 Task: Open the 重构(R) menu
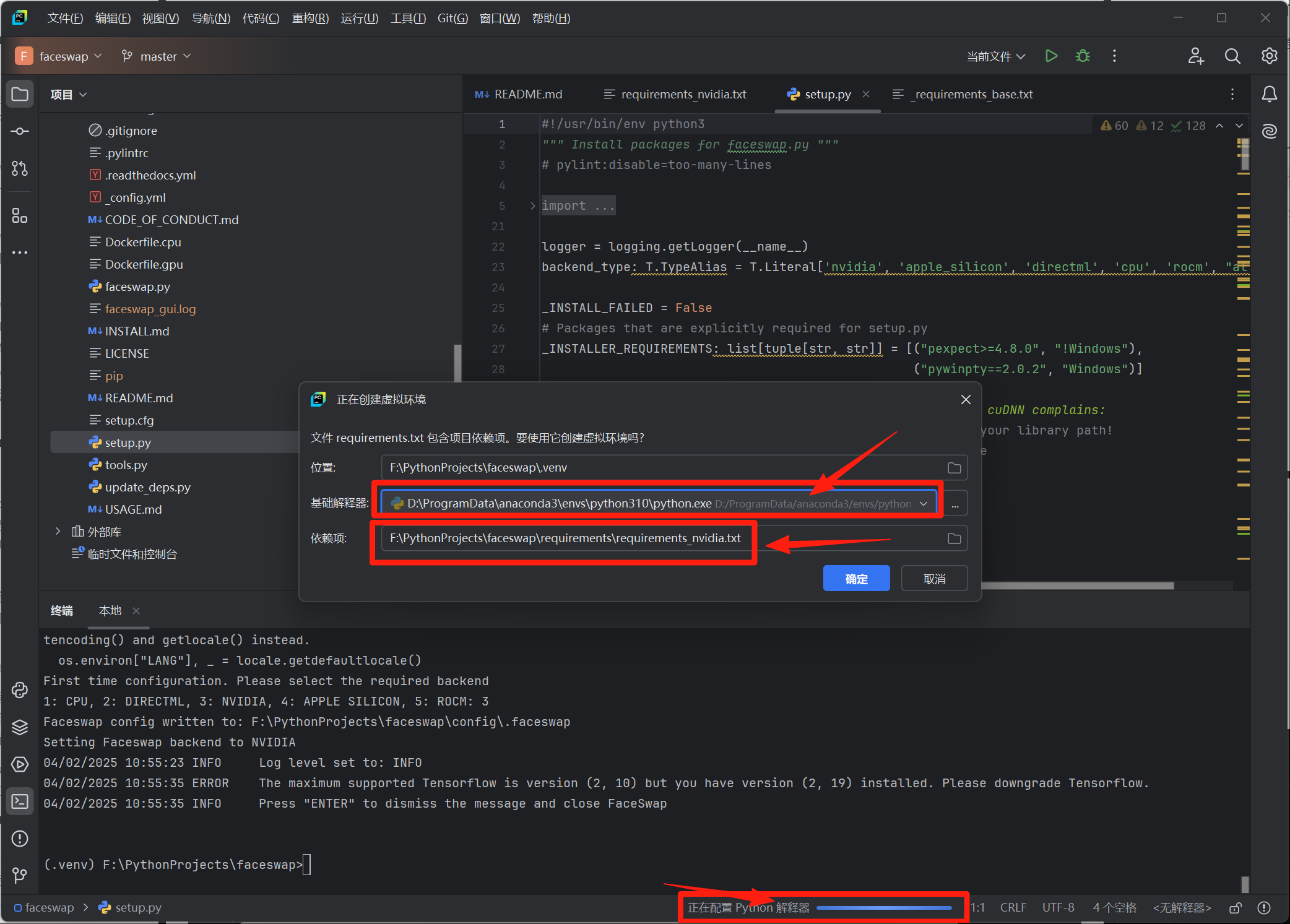coord(310,19)
